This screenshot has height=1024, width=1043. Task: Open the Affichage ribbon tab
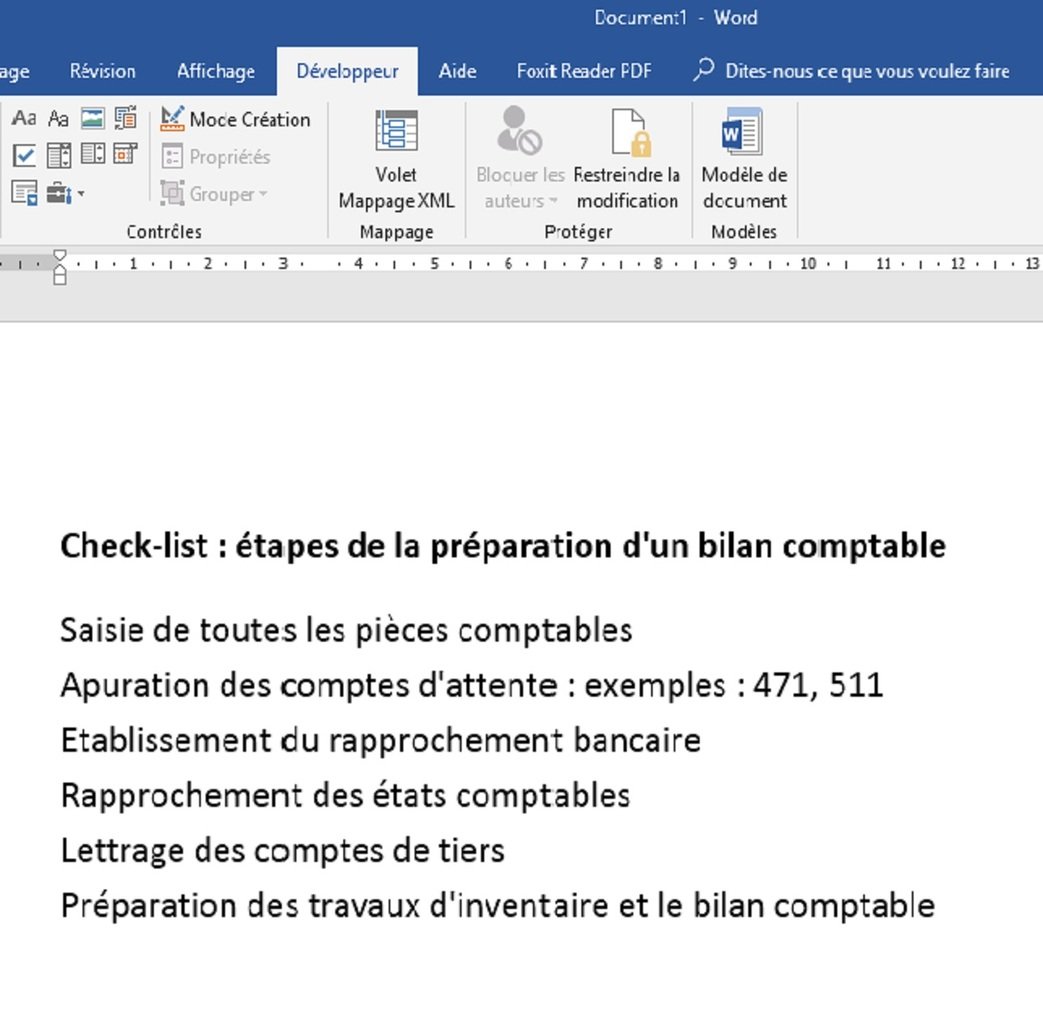click(x=215, y=71)
